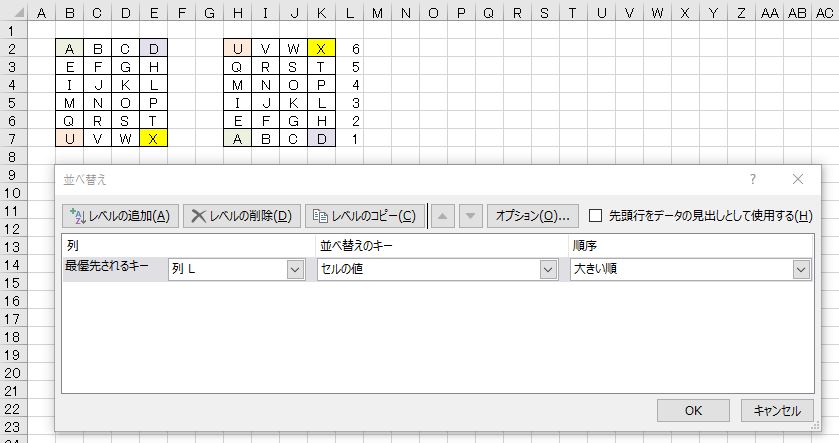Screen dimensions: 839x443
Task: Click the green cell A in B2
Action: click(x=70, y=48)
